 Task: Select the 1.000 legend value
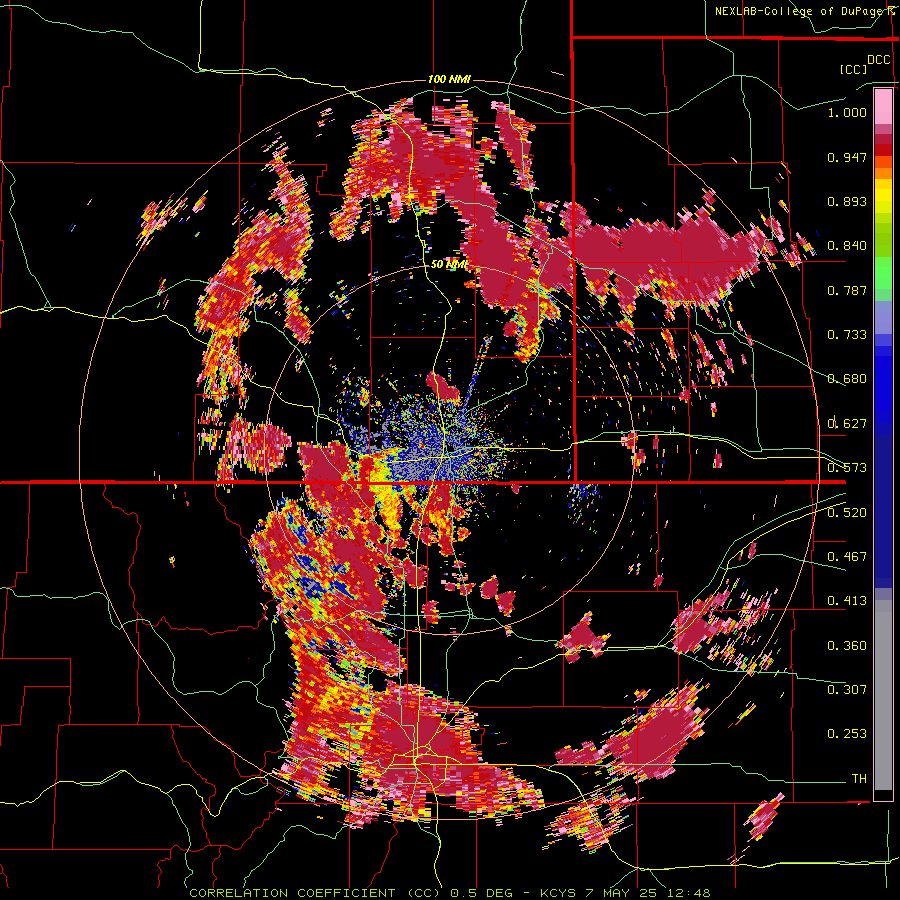[x=847, y=112]
